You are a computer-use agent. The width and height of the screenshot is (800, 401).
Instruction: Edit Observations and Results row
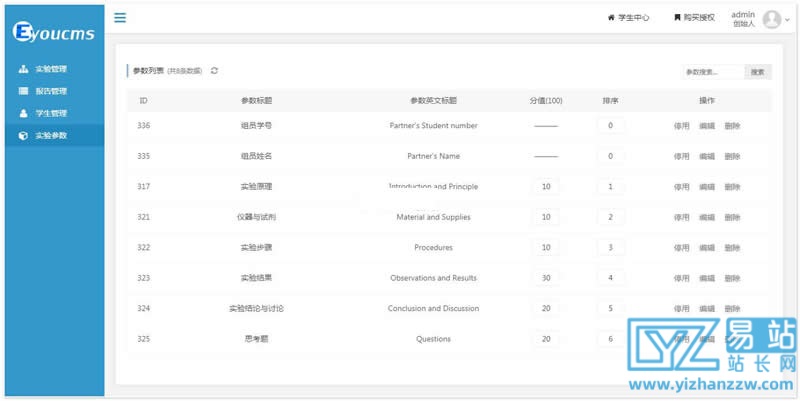coord(707,278)
